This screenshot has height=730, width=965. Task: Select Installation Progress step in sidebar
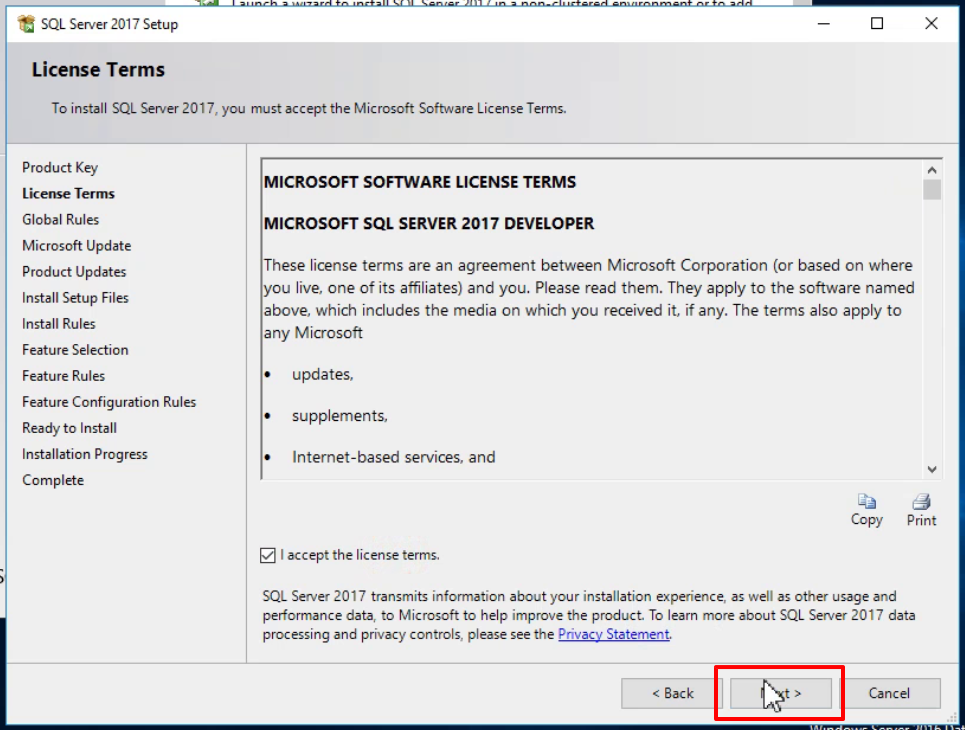click(85, 454)
